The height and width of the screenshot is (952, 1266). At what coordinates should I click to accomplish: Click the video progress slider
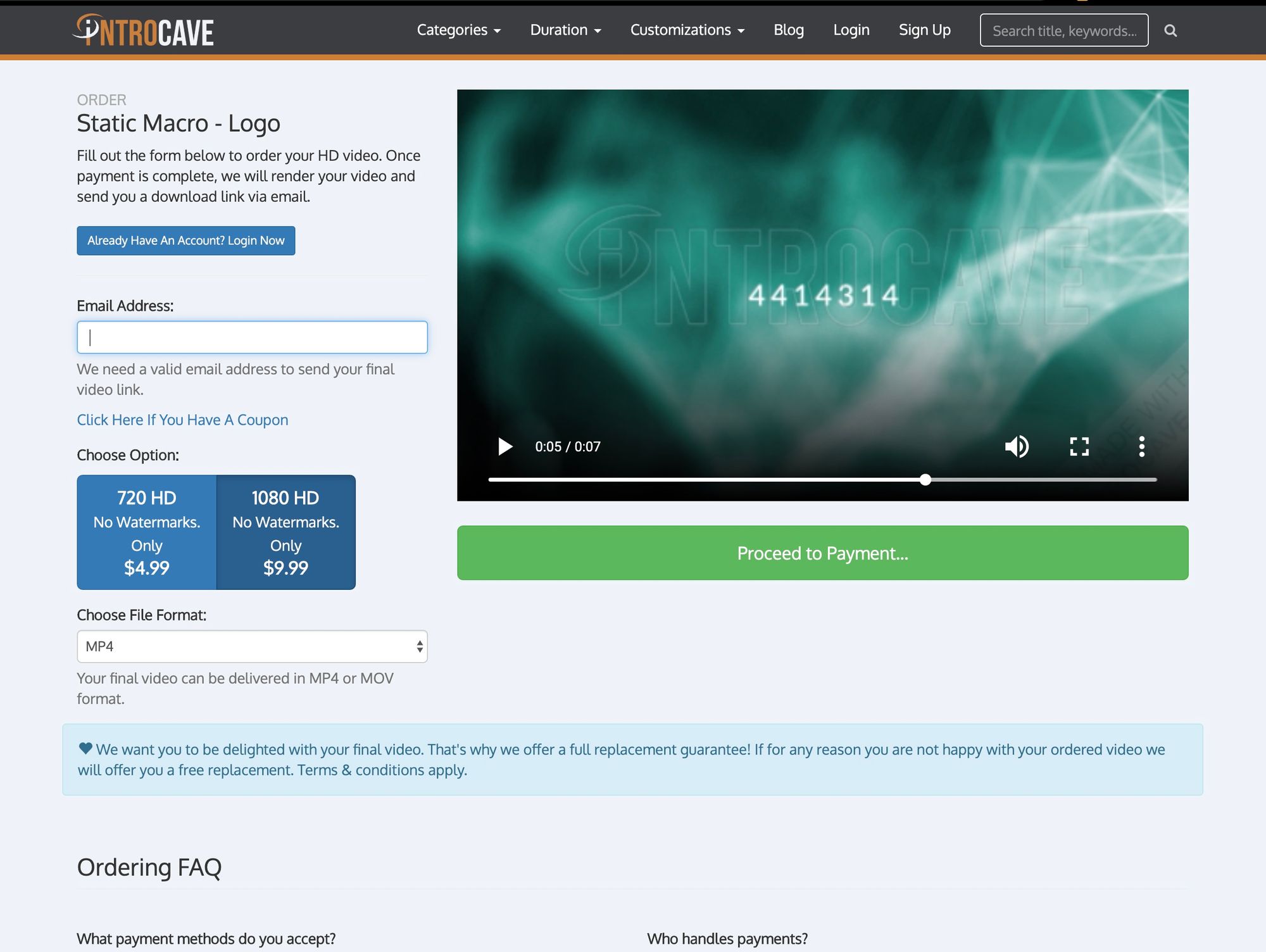click(822, 480)
